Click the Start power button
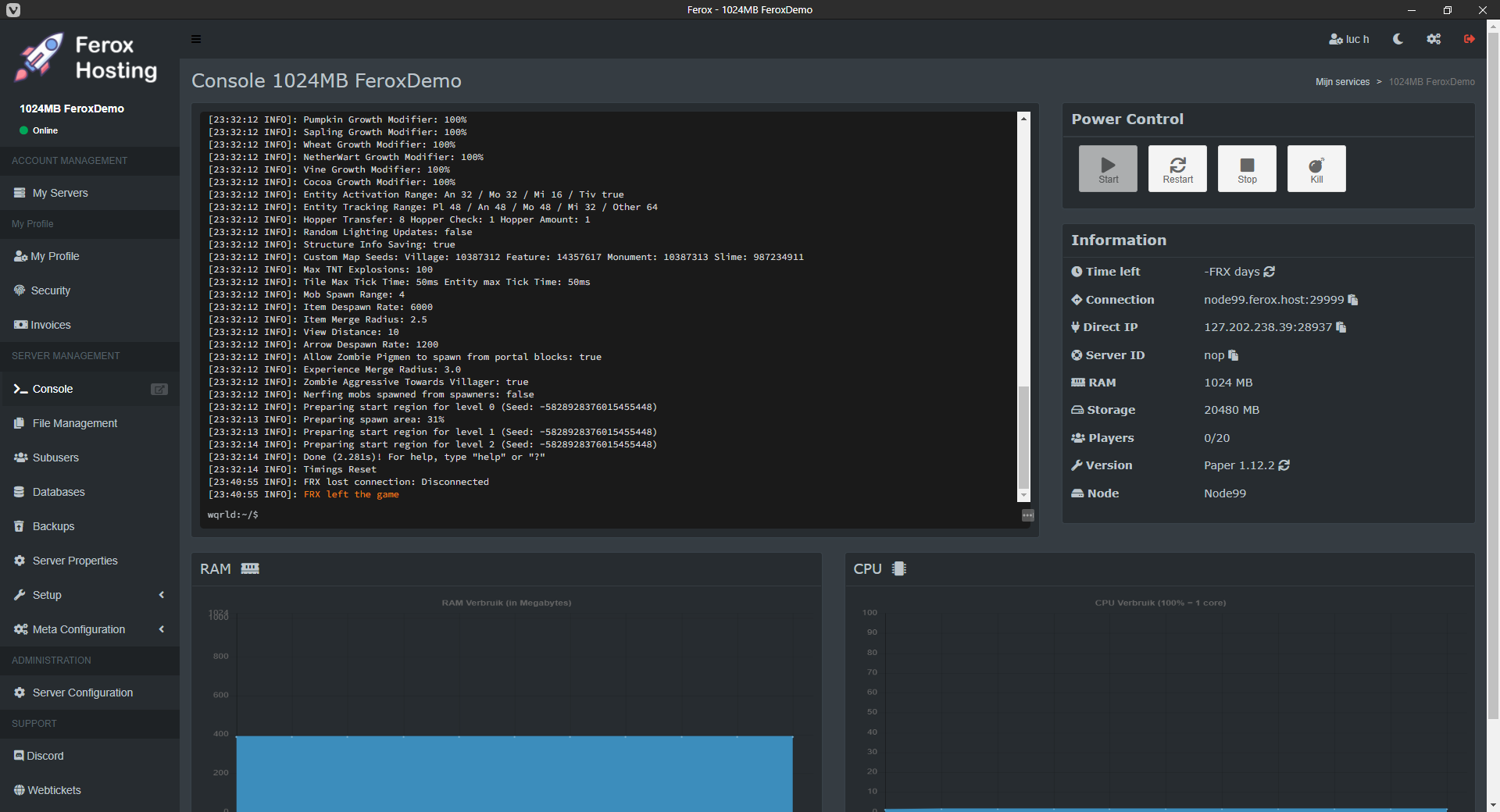 [x=1108, y=169]
